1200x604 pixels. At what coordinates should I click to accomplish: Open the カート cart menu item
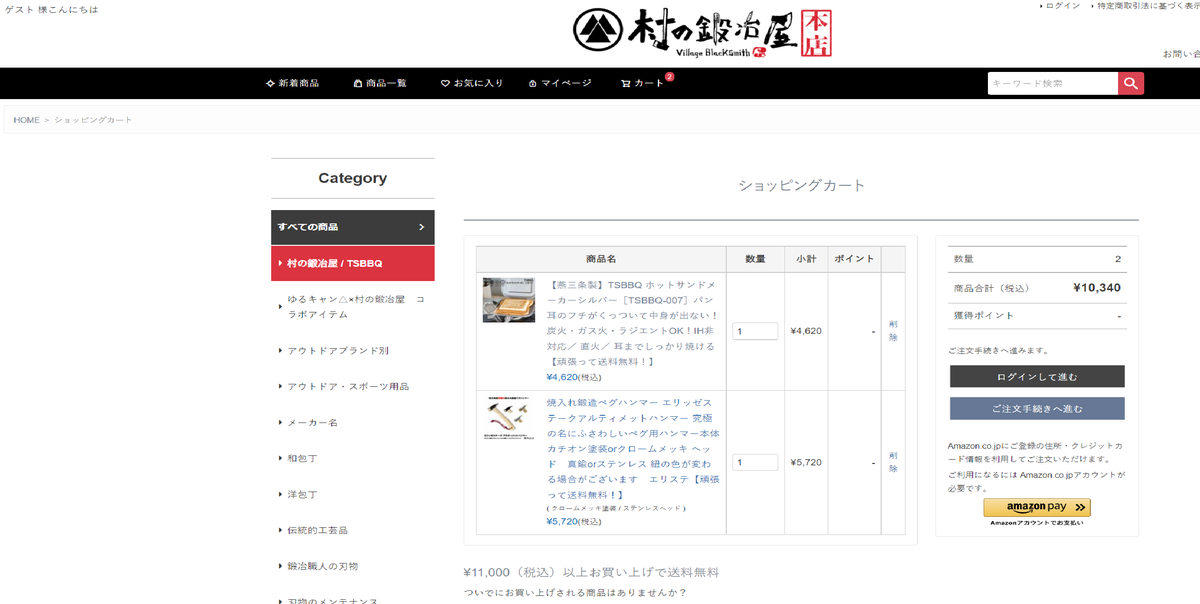(x=642, y=83)
